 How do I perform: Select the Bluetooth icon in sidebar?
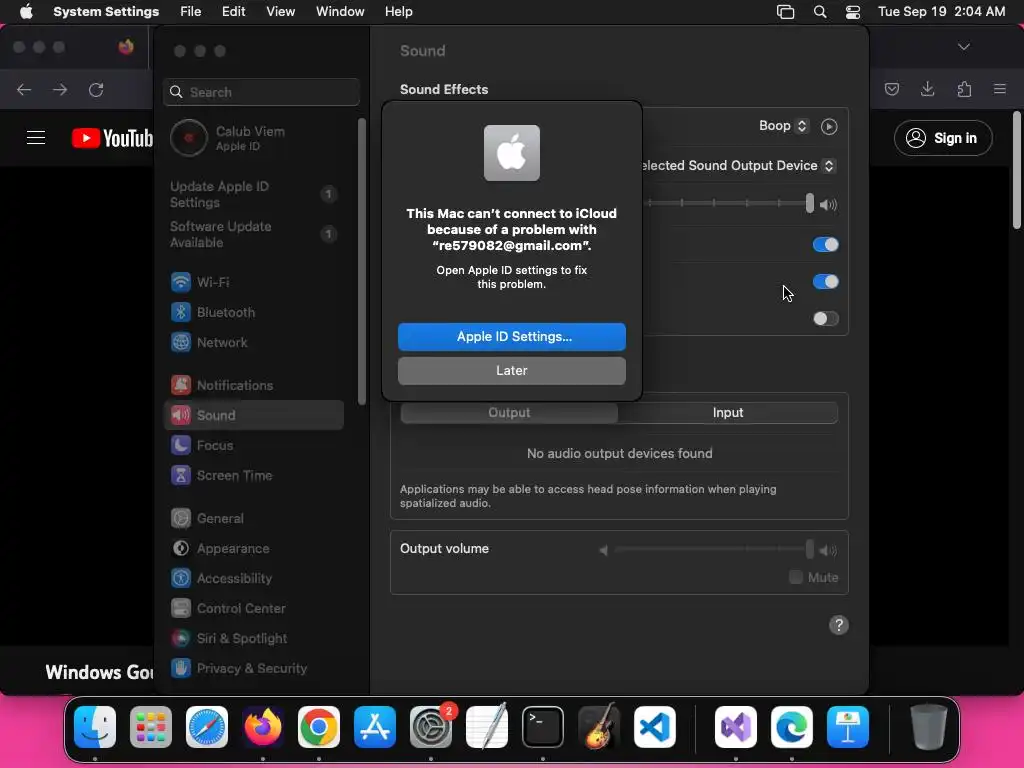pyautogui.click(x=181, y=312)
